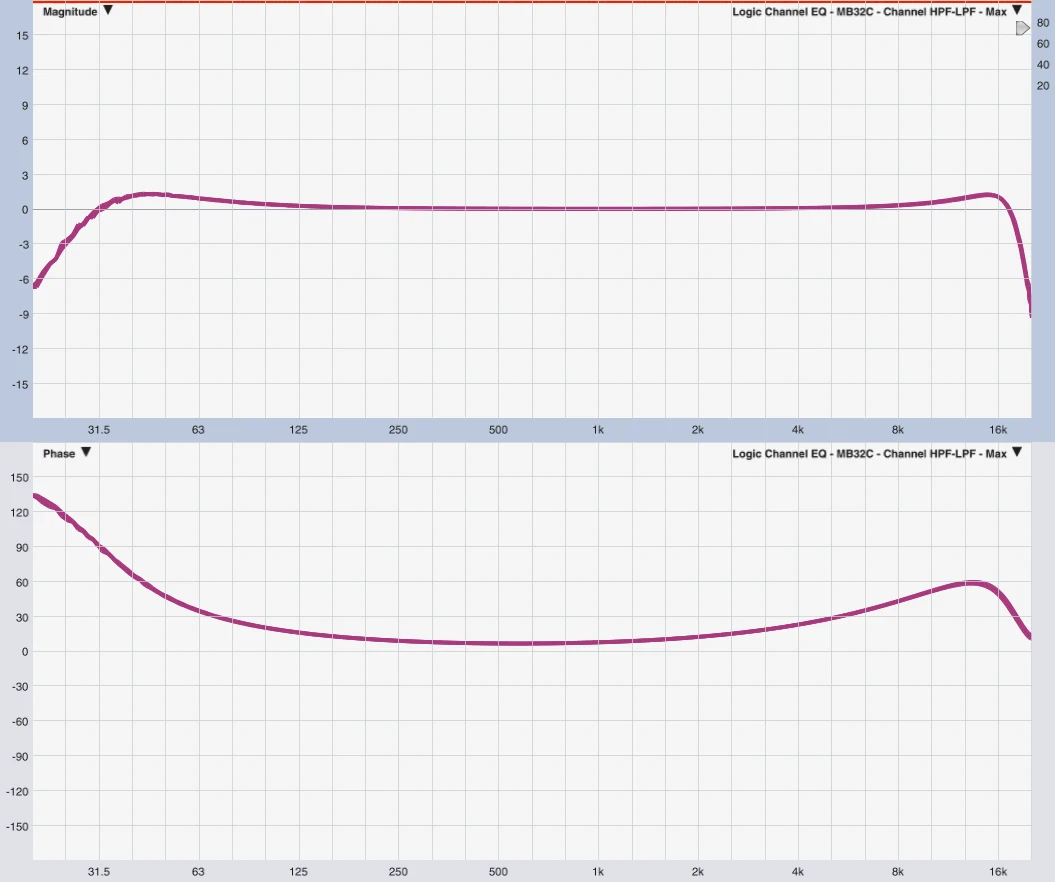Select the Logic Channel EQ trace name in Phase plot

tap(869, 454)
